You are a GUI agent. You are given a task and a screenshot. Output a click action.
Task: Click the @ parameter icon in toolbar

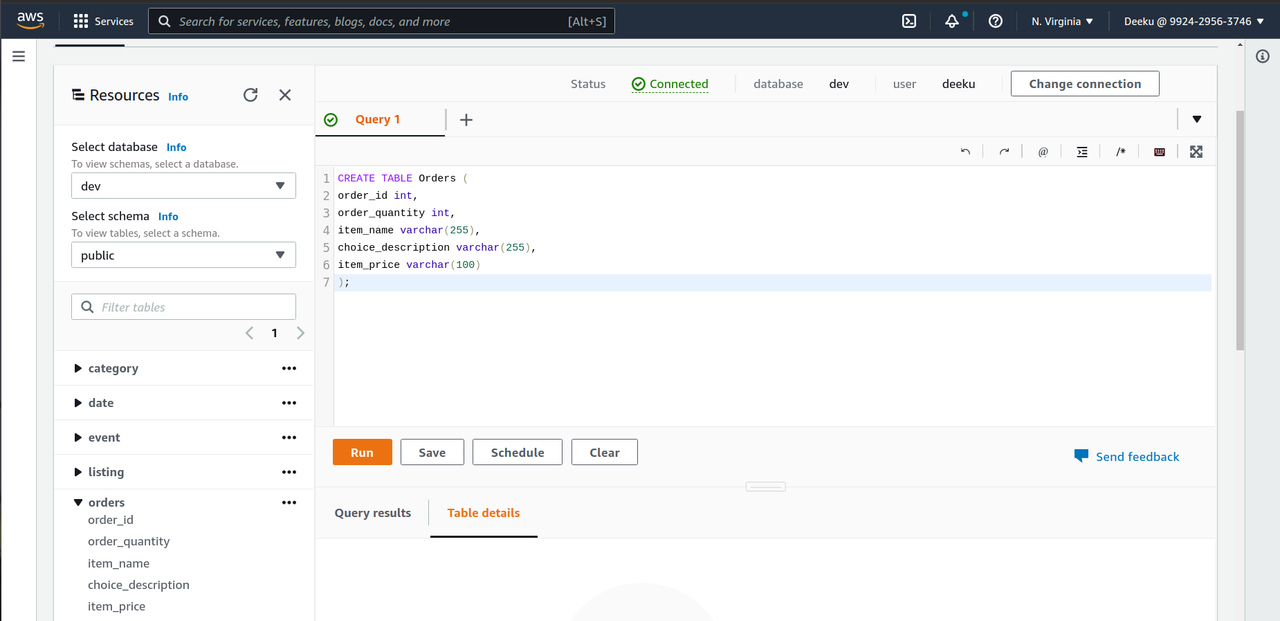1043,152
